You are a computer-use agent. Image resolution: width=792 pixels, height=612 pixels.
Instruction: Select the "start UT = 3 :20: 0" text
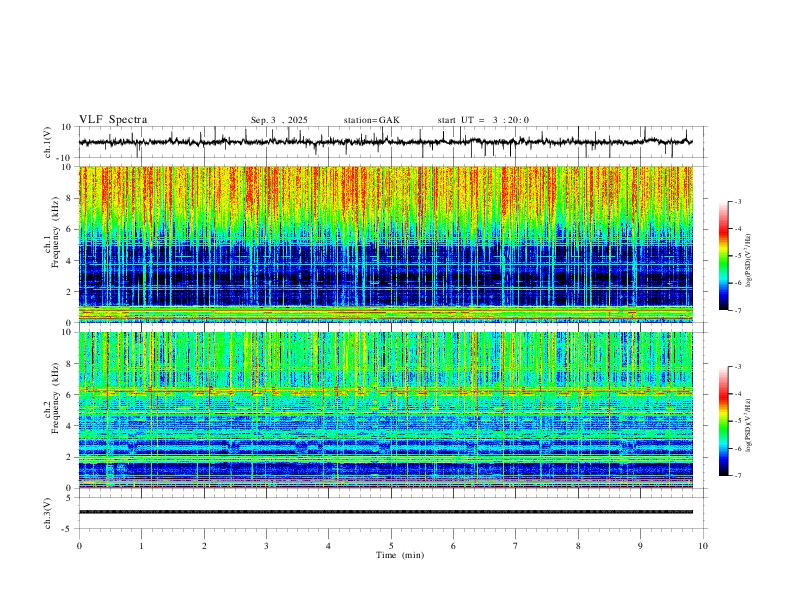(x=483, y=120)
